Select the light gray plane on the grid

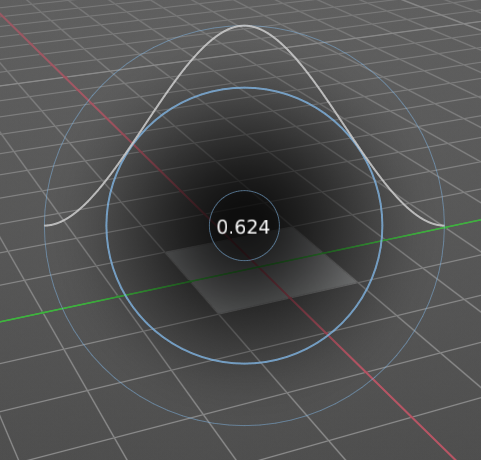click(262, 271)
